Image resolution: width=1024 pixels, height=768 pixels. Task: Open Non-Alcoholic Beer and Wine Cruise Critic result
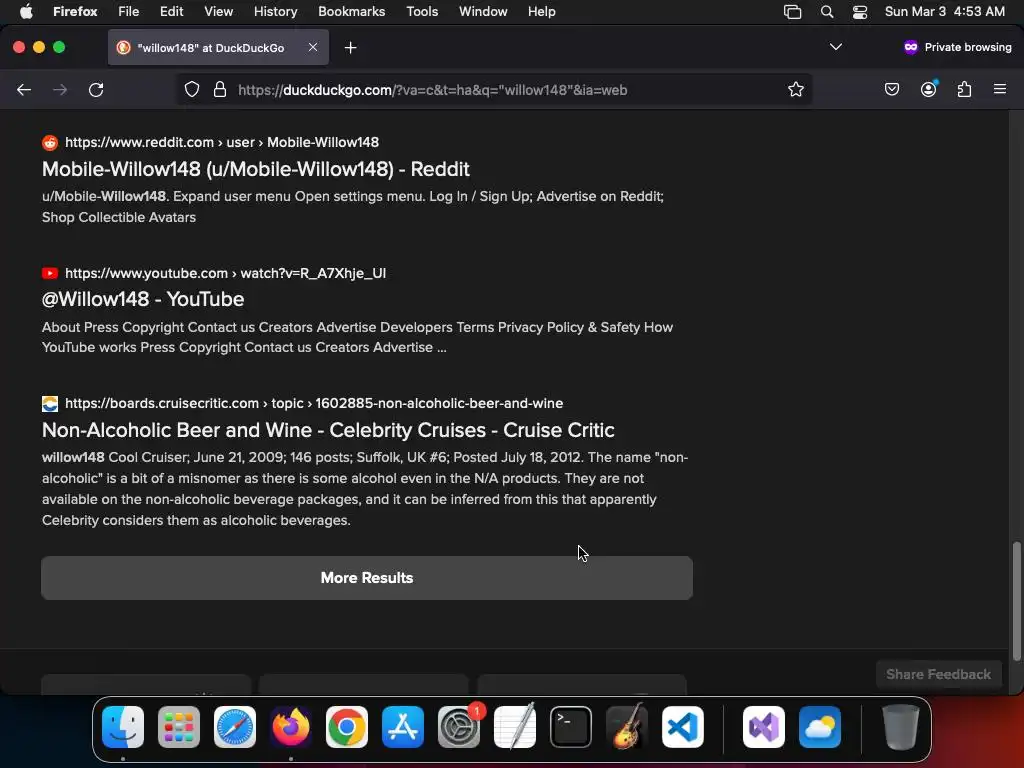click(328, 430)
